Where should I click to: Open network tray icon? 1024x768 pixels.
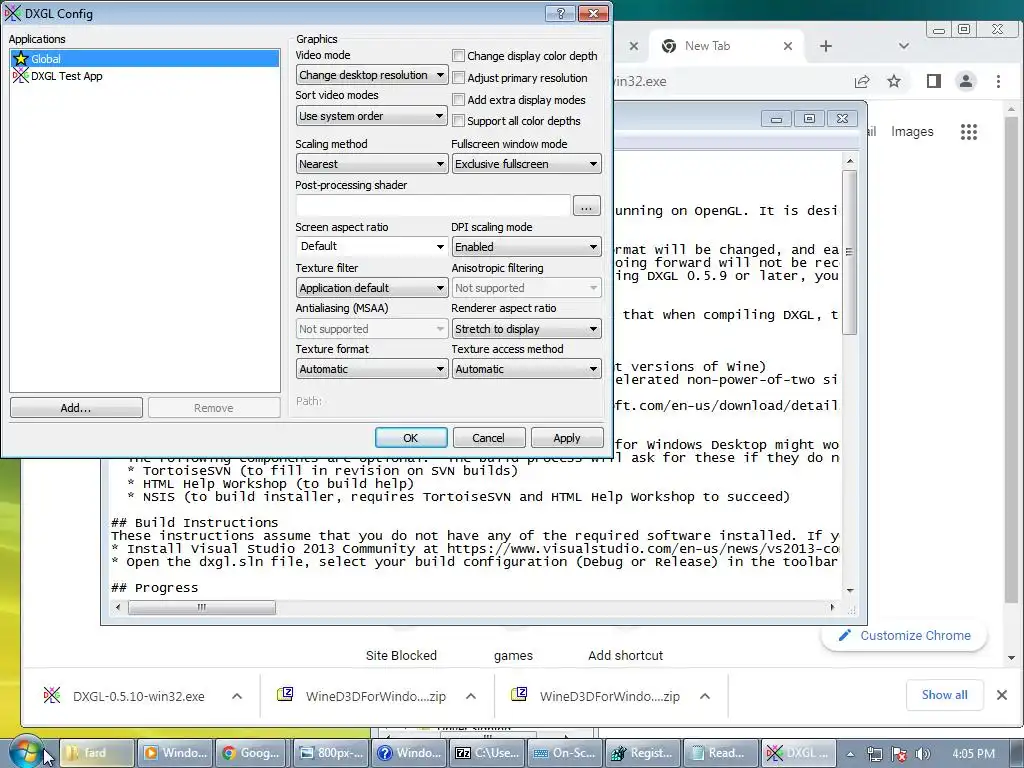point(874,754)
